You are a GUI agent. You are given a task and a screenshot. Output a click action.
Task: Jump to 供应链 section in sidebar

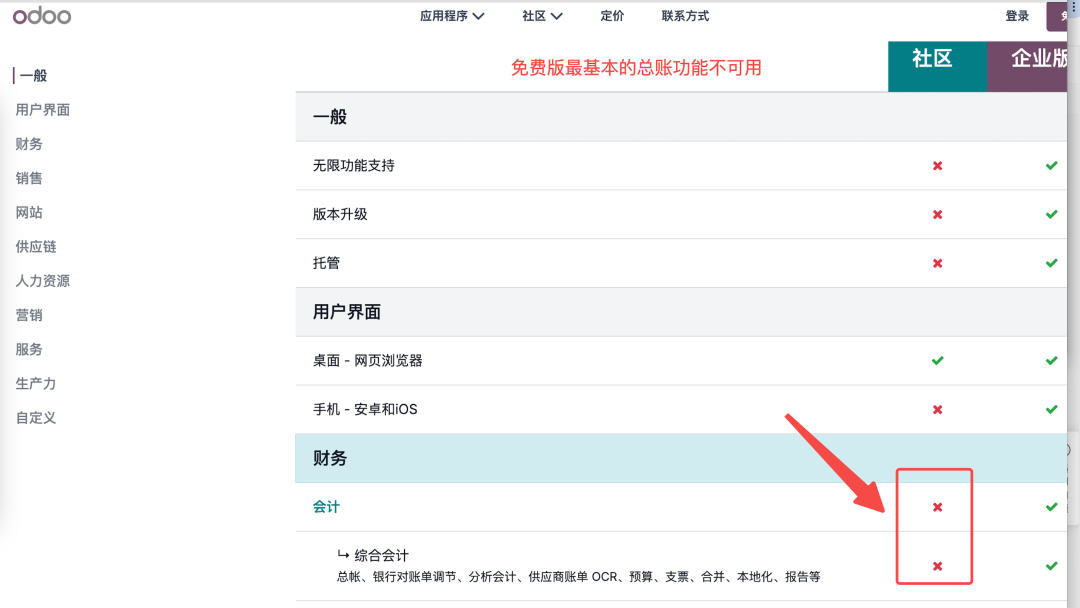coord(36,247)
